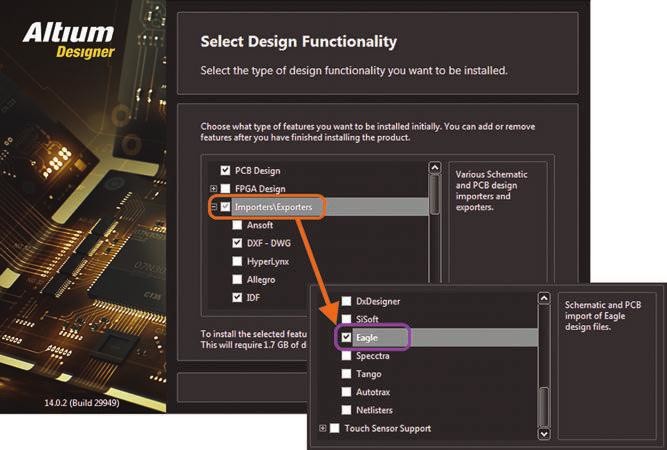Click scroll-up arrow in upper feature list
Screen dimensions: 667x450
click(434, 168)
